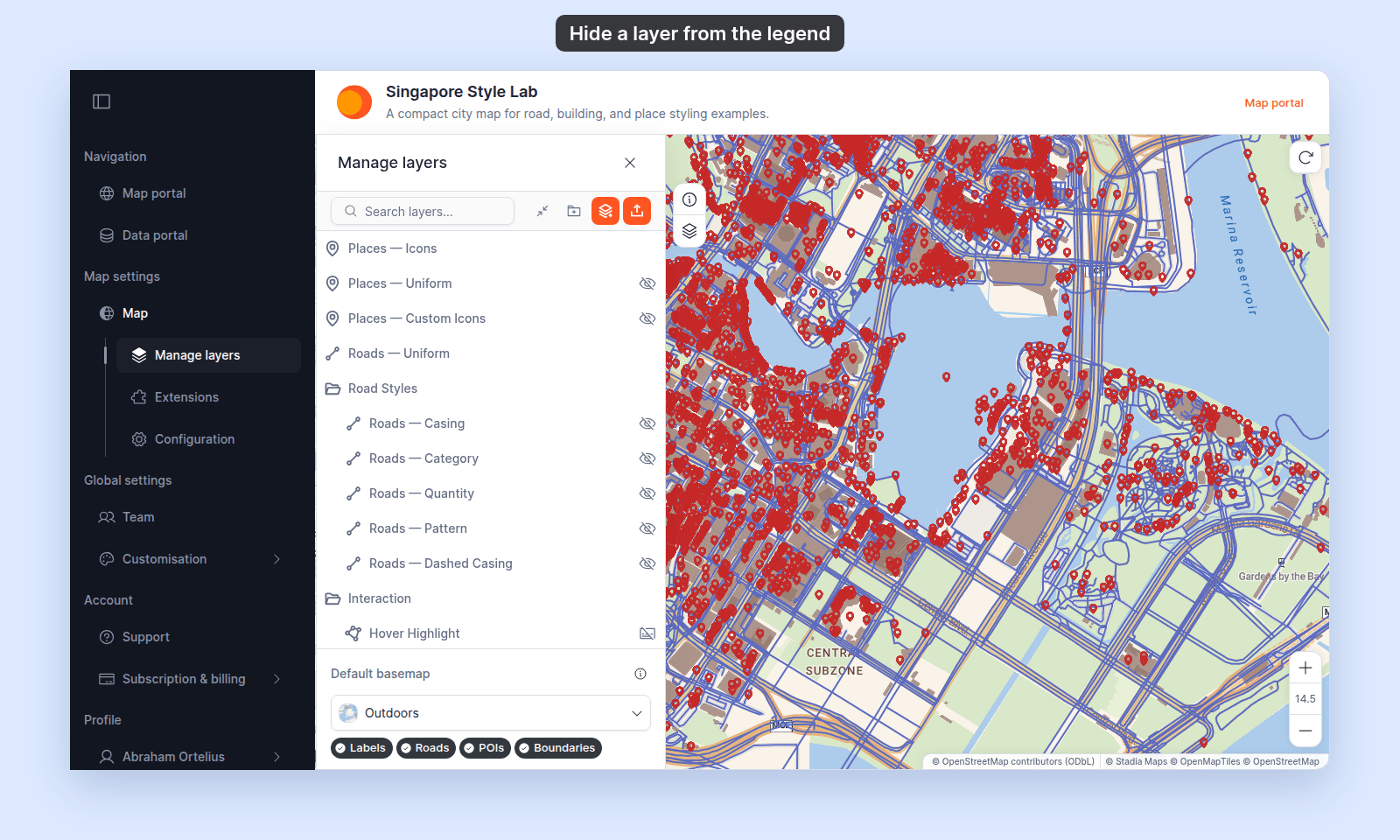Click the add folder icon
This screenshot has width=1400, height=840.
click(x=574, y=211)
